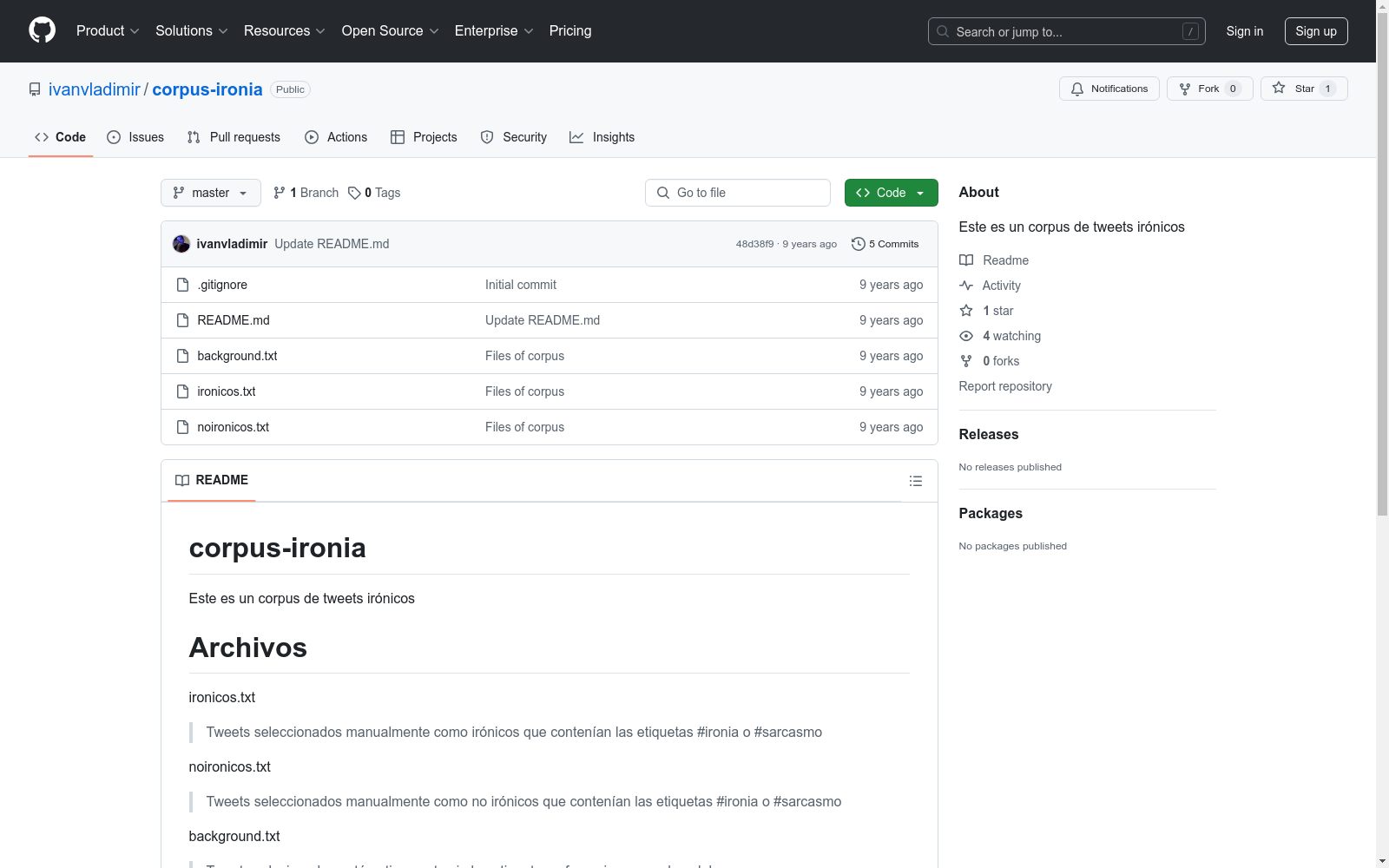Star the repository with Star button
1389x868 pixels.
(1304, 89)
